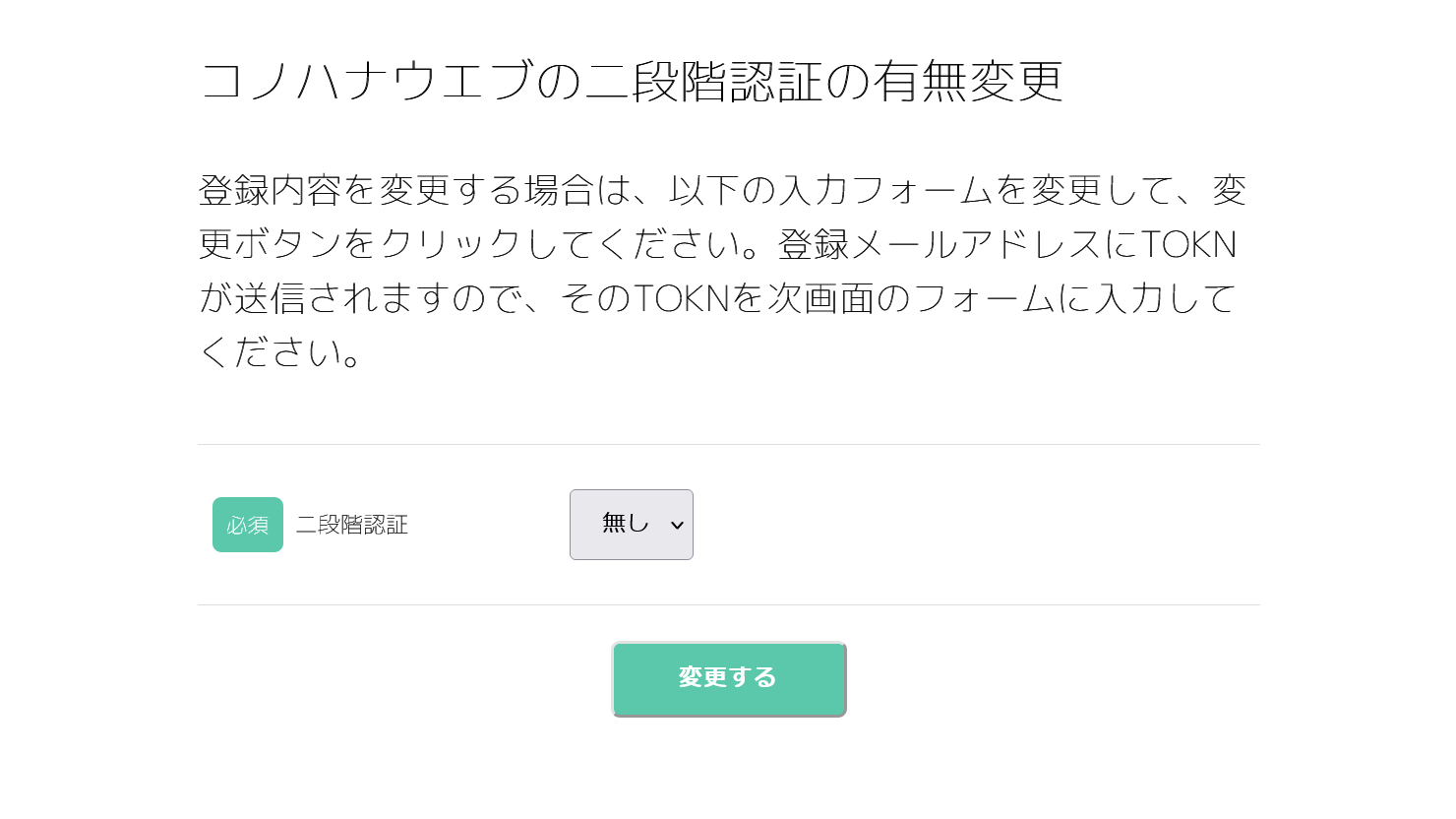This screenshot has width=1456, height=819.
Task: Click 有無変更 at the end of the heading
Action: pyautogui.click(x=967, y=81)
